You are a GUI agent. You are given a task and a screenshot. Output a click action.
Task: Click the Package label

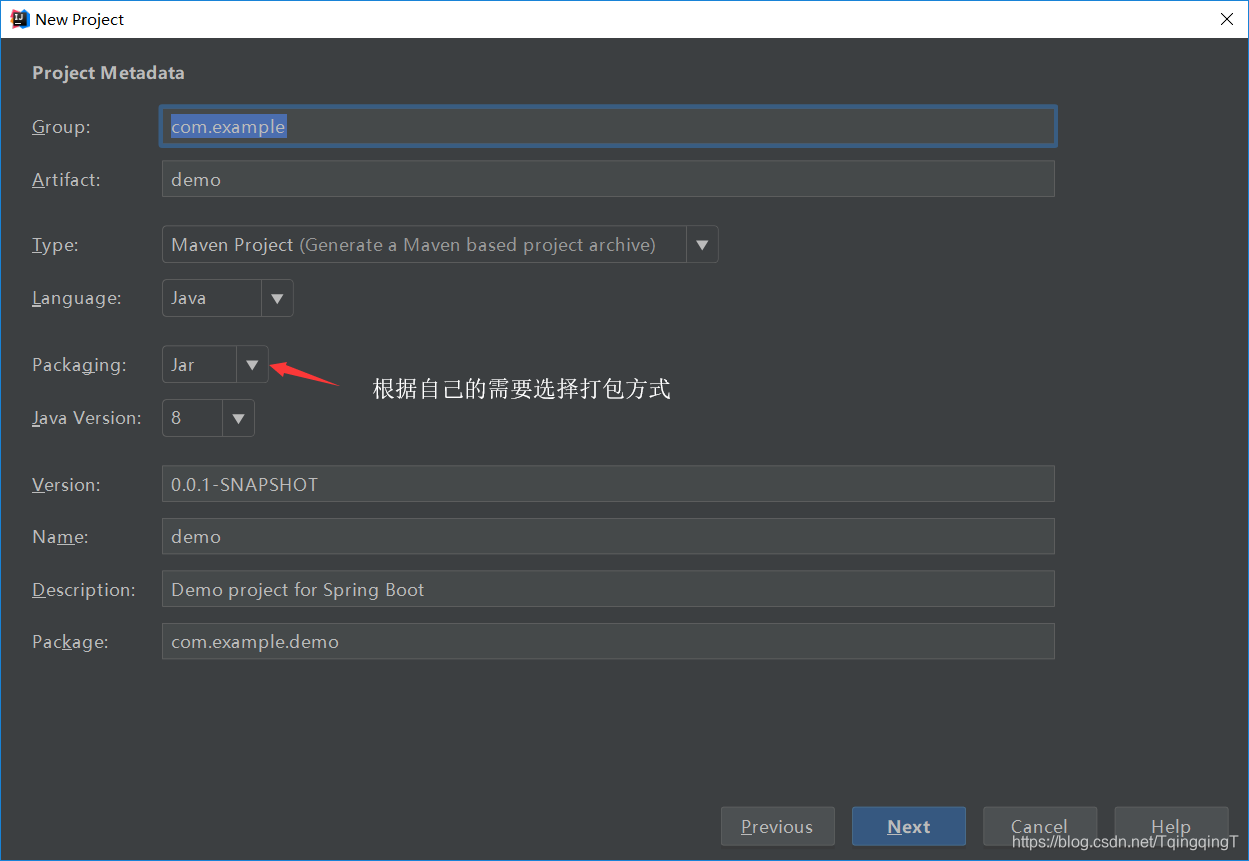pos(70,642)
